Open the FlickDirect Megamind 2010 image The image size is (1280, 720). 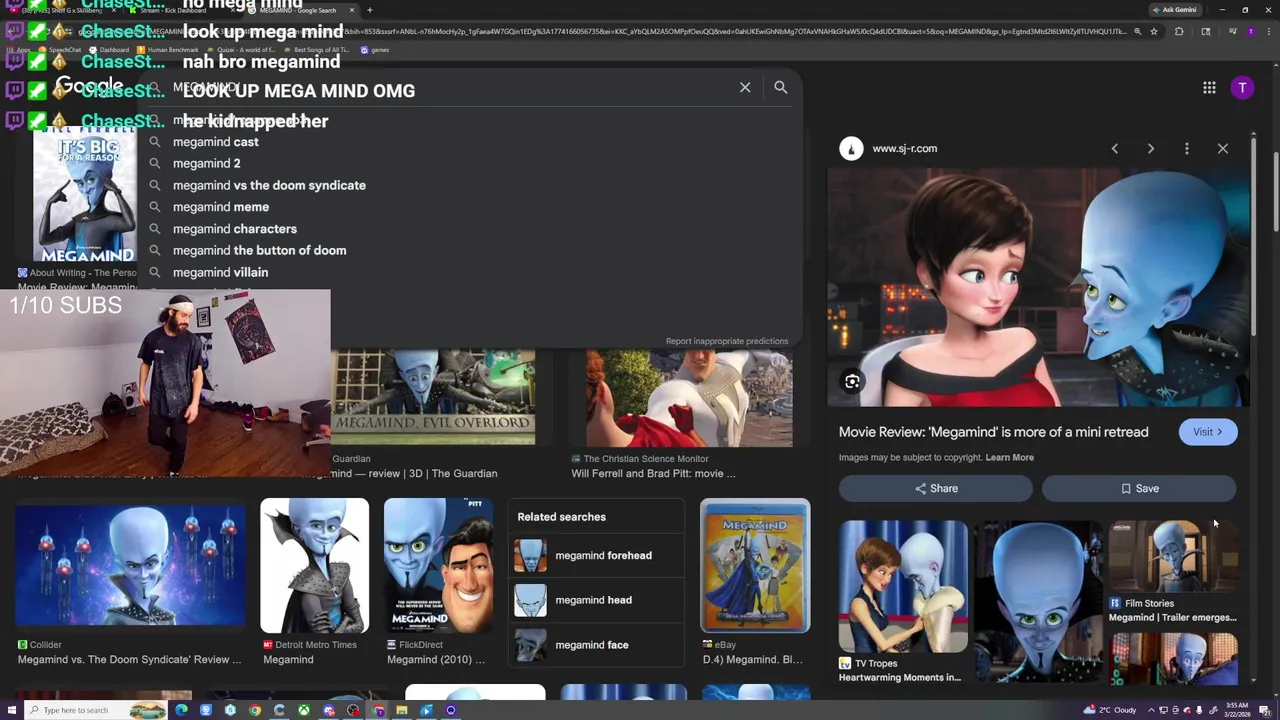coord(438,566)
